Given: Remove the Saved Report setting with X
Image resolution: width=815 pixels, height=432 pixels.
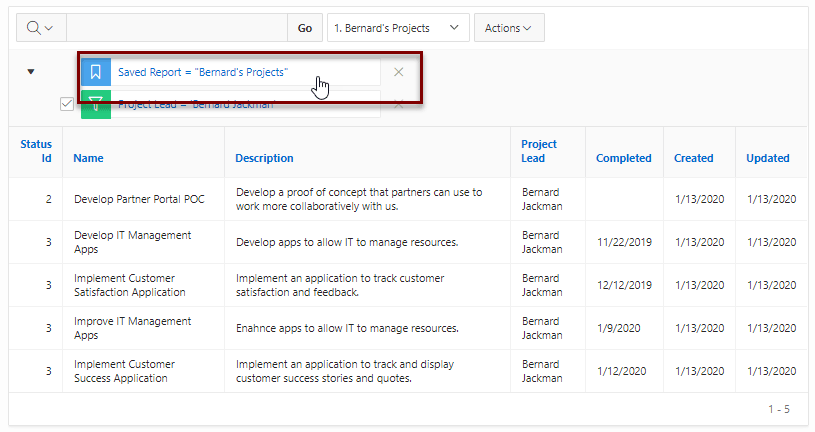Looking at the screenshot, I should [399, 72].
